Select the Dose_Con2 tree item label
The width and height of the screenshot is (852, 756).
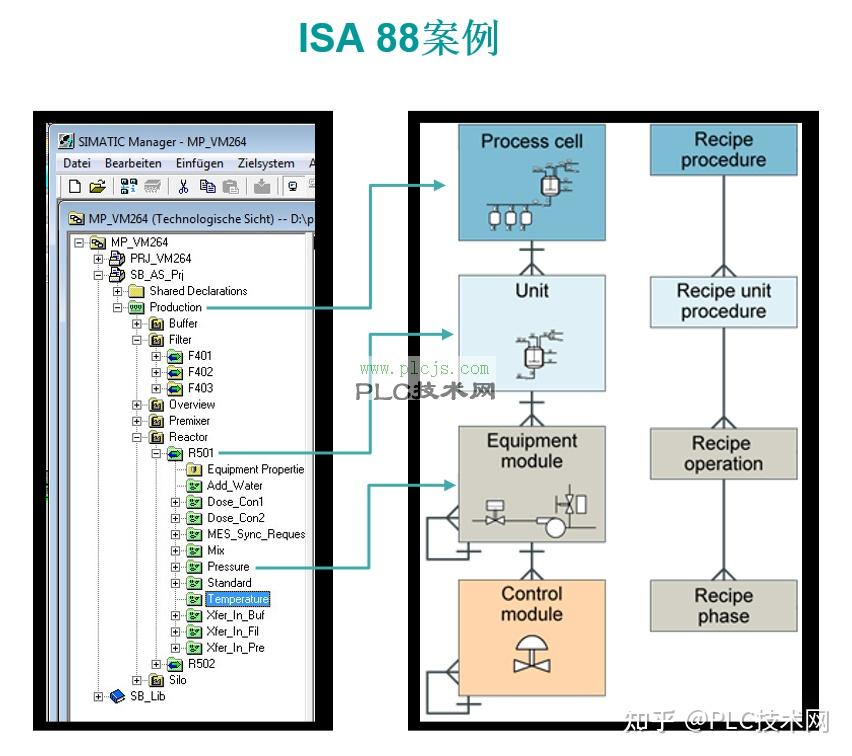[x=236, y=518]
